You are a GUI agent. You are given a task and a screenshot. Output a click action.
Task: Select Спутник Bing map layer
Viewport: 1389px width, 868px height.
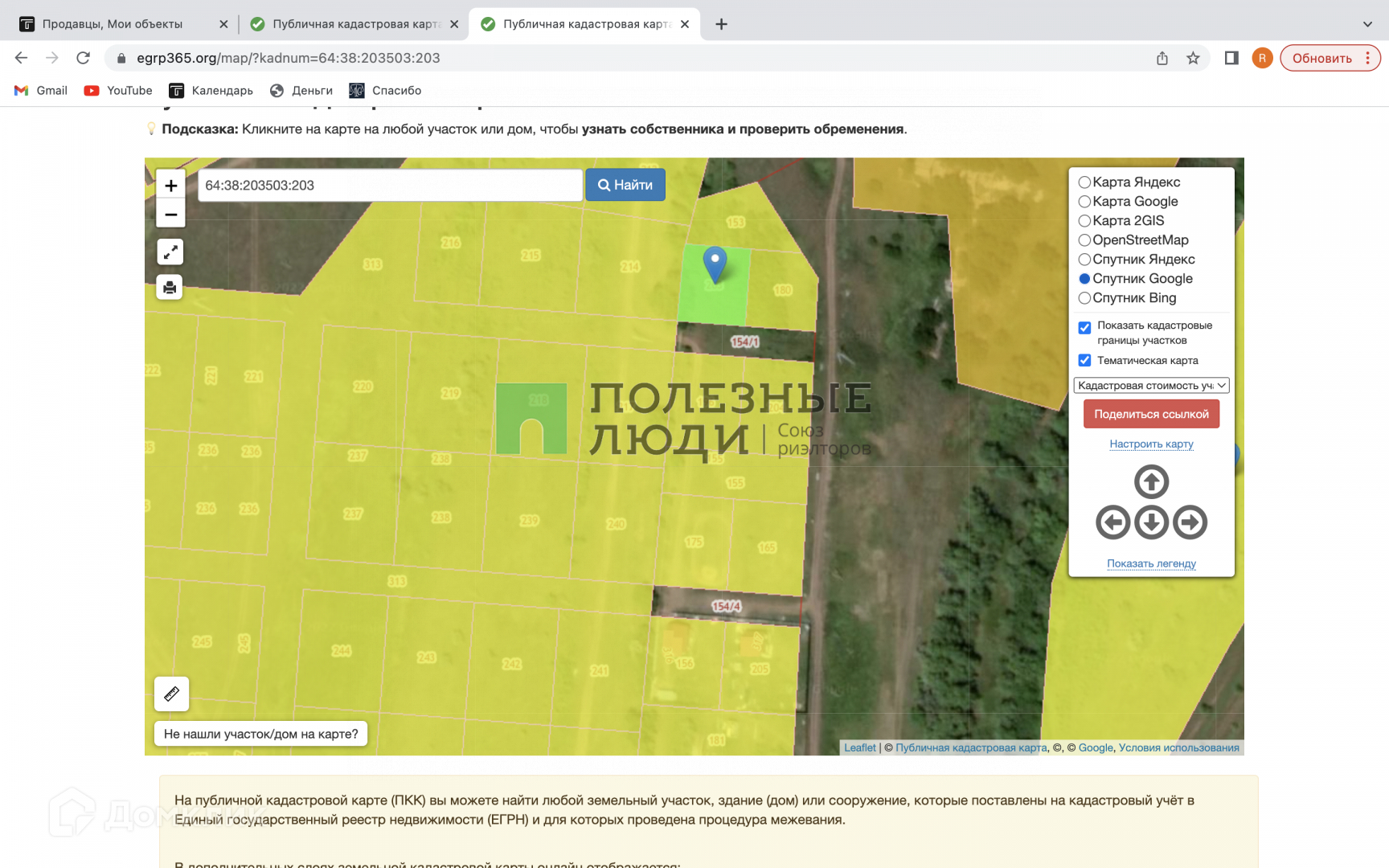pyautogui.click(x=1084, y=298)
